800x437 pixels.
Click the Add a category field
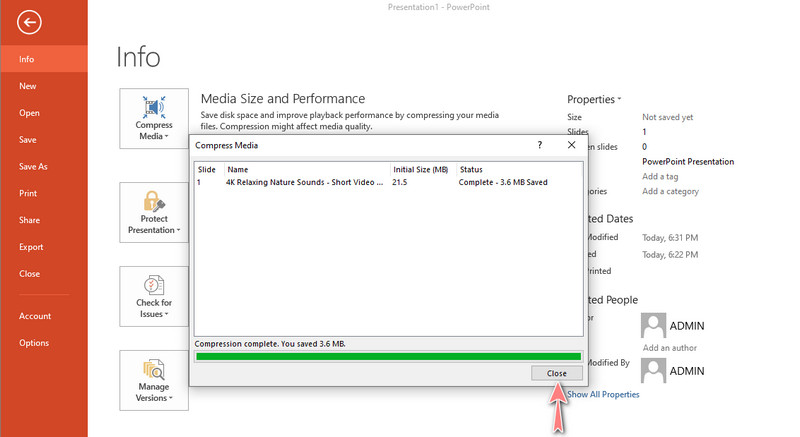pos(670,191)
